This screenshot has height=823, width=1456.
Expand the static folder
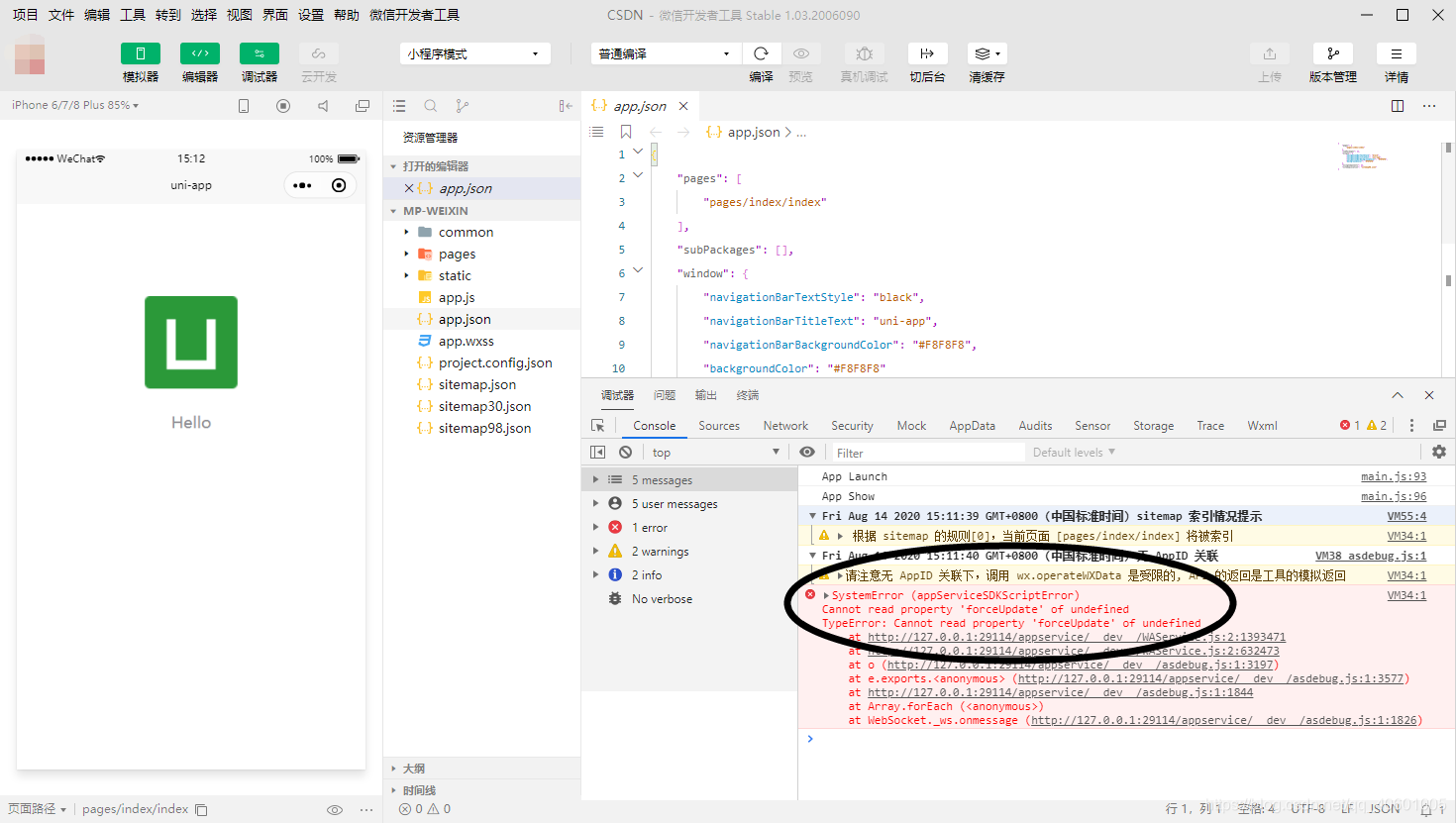pos(406,275)
